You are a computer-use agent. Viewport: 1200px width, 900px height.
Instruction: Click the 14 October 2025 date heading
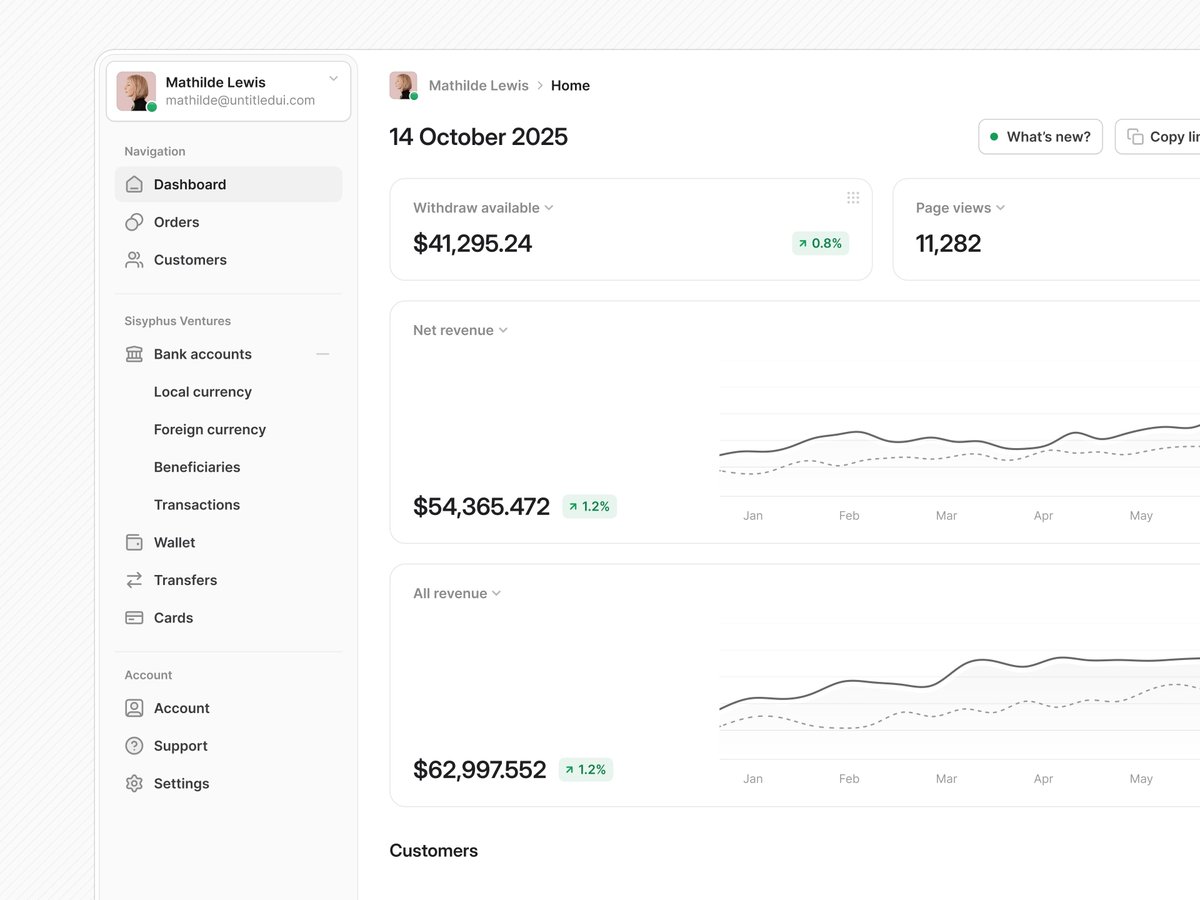479,137
